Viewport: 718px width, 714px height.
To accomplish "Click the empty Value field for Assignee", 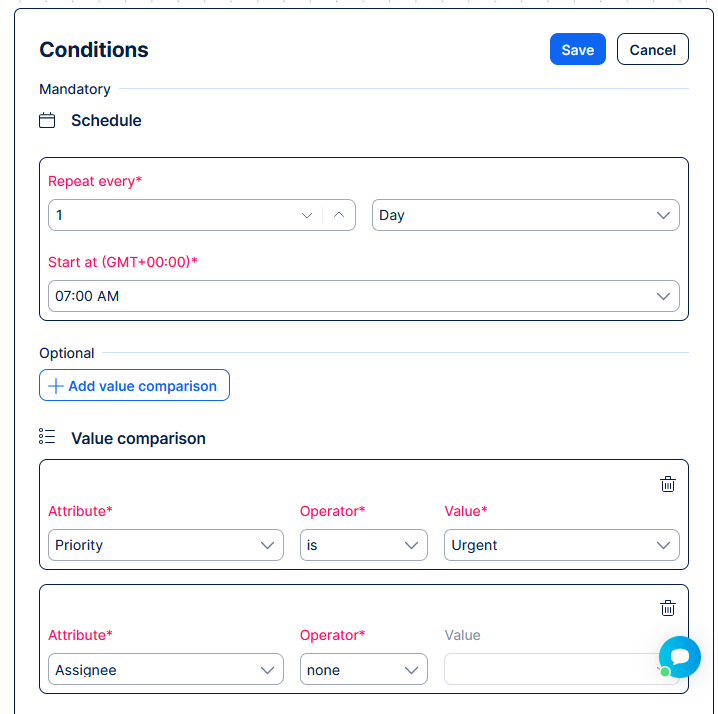I will tap(545, 670).
